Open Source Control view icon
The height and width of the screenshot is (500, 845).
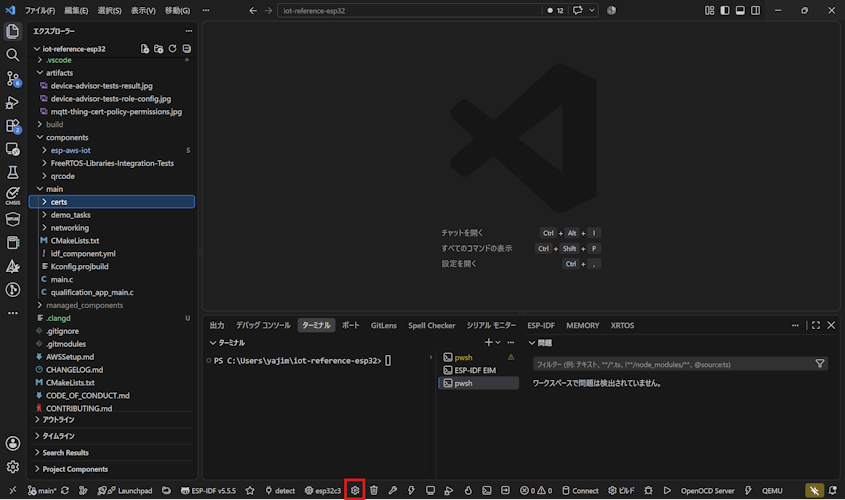click(12, 79)
